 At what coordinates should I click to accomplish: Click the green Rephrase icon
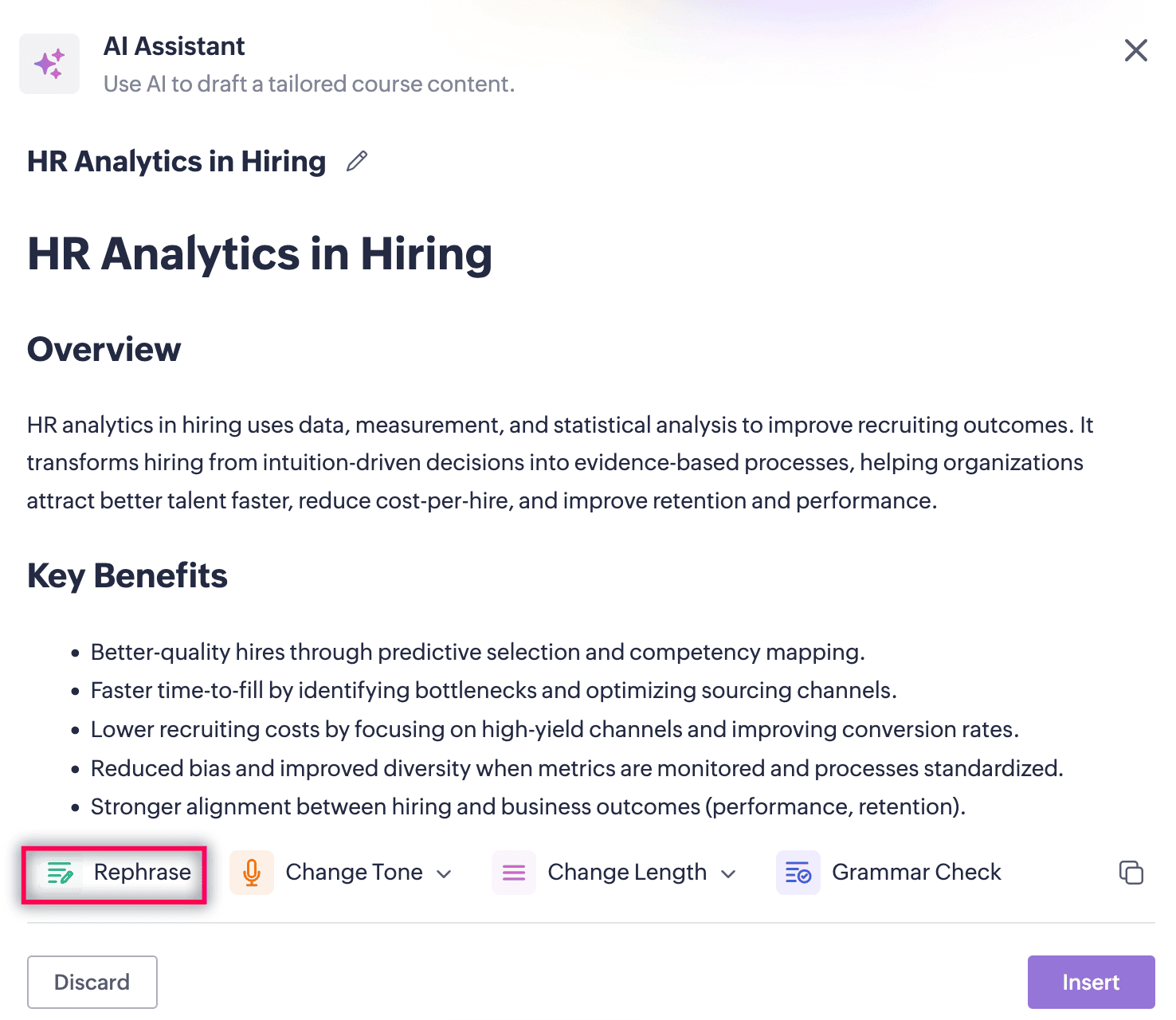[61, 873]
